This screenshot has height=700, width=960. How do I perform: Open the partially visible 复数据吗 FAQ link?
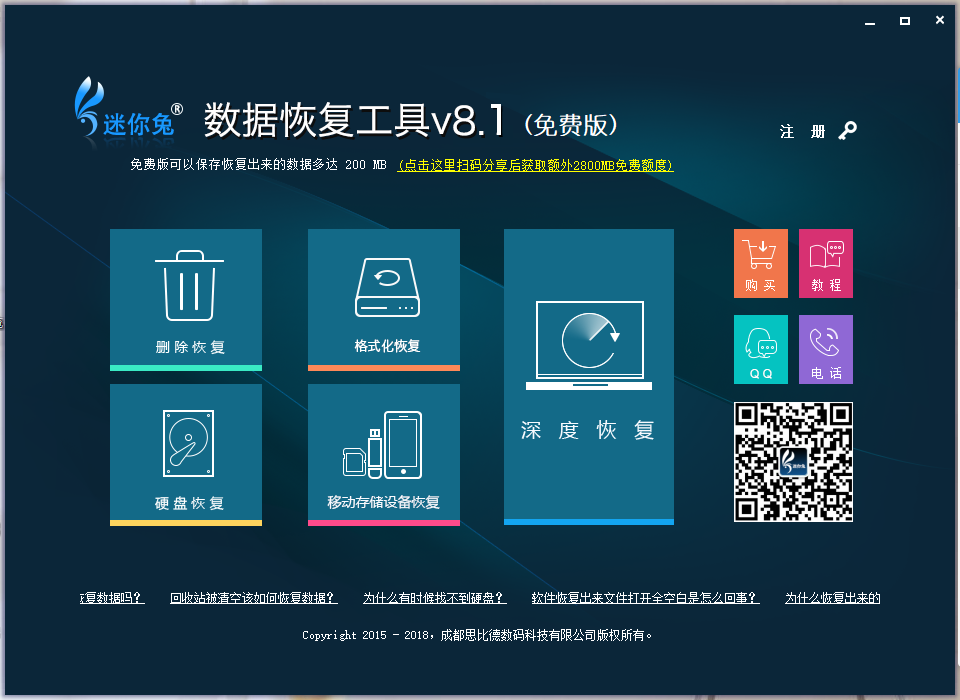(x=112, y=598)
